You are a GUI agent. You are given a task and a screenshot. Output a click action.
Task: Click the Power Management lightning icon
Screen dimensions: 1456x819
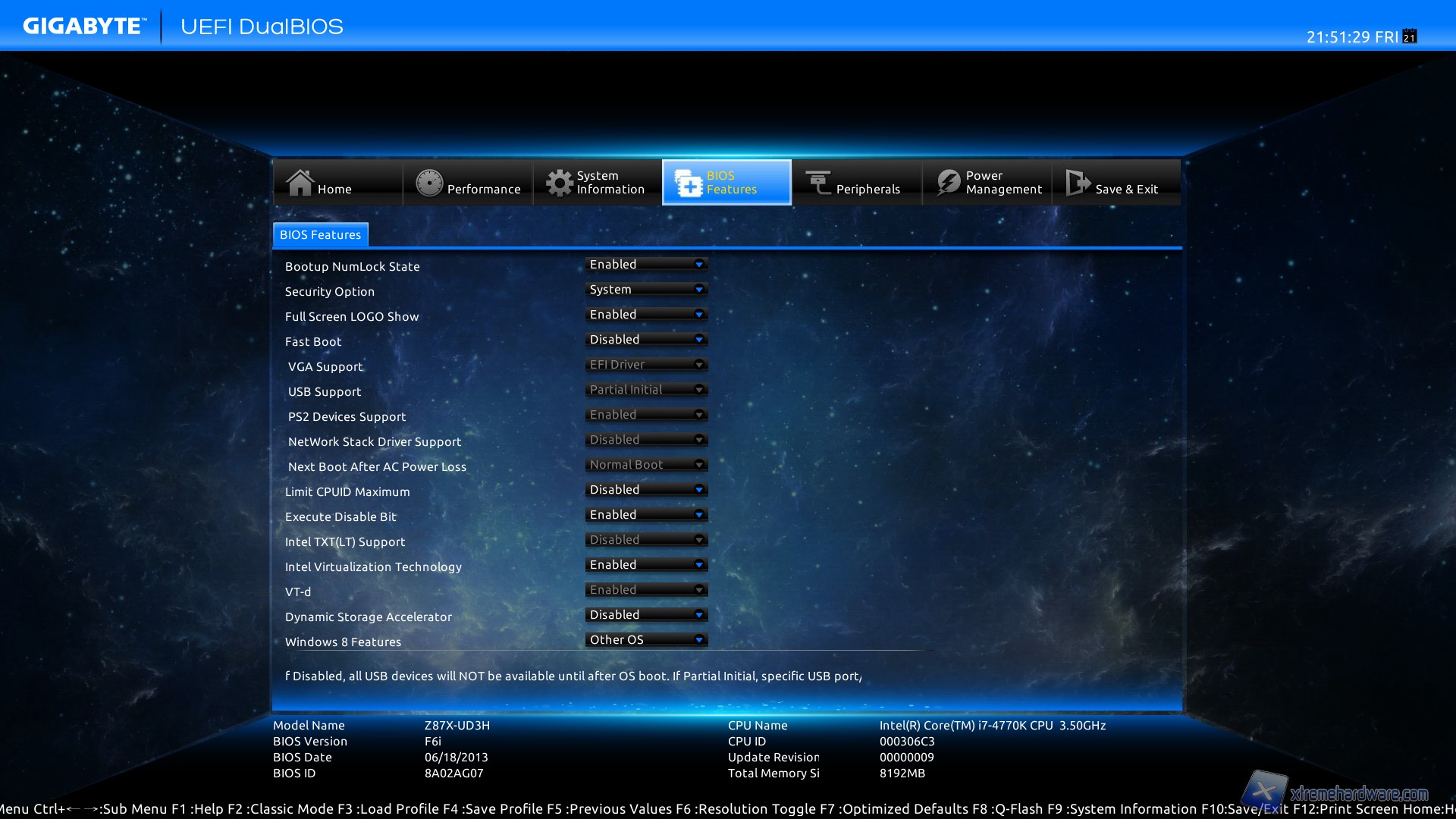coord(948,183)
